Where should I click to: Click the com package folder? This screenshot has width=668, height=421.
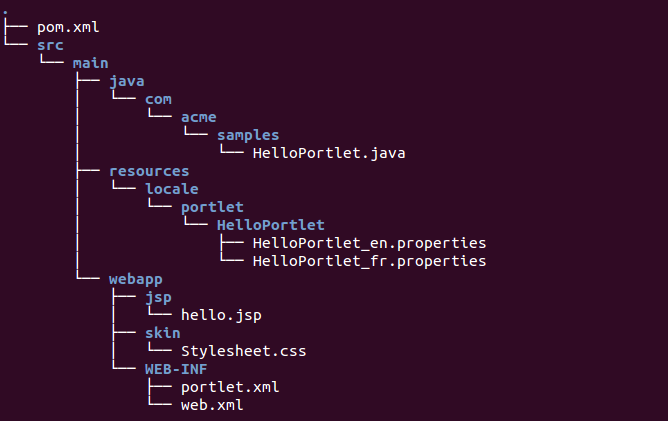click(158, 99)
